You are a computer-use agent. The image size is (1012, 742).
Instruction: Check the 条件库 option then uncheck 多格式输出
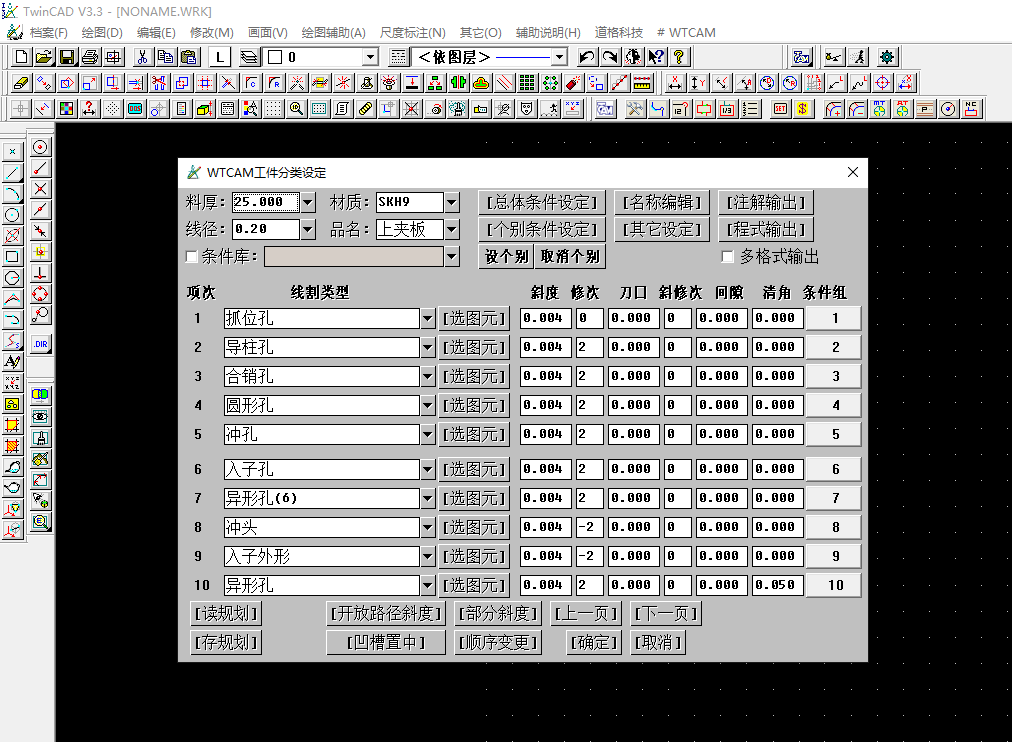point(189,257)
